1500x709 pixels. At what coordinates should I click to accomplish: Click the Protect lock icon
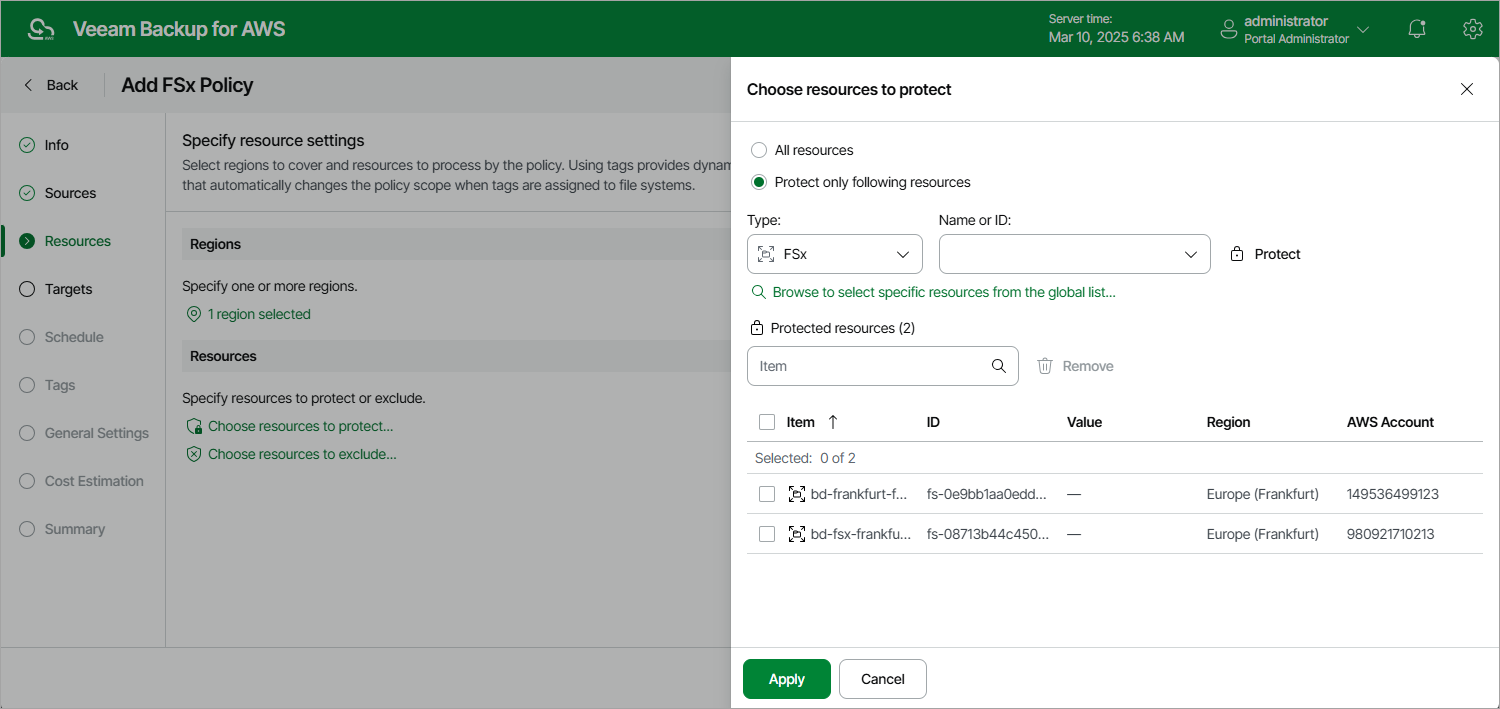pos(1237,254)
